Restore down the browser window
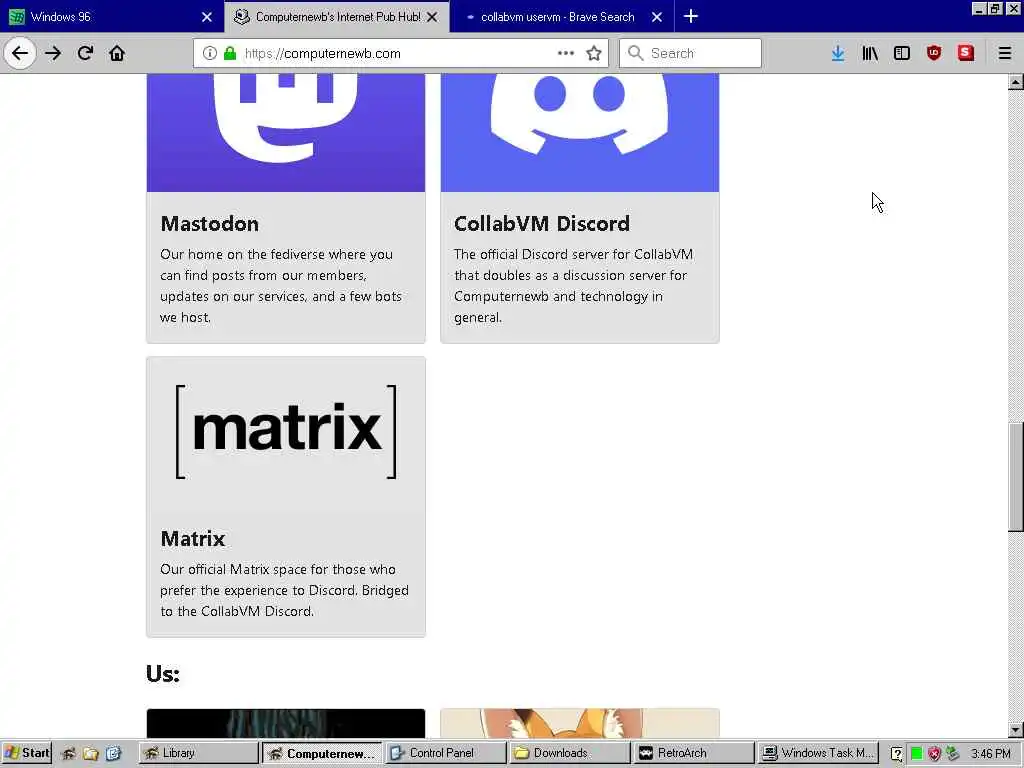 pos(995,8)
